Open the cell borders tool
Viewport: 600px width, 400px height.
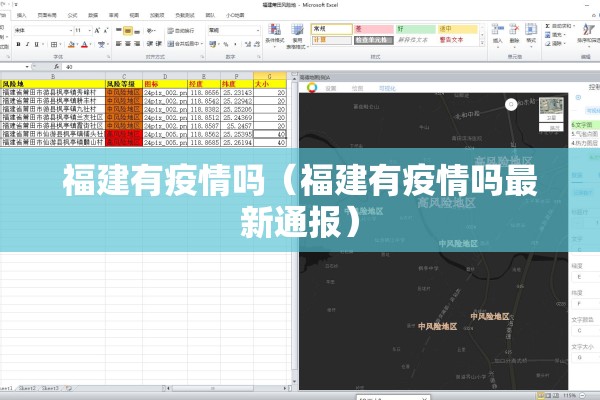(x=54, y=44)
